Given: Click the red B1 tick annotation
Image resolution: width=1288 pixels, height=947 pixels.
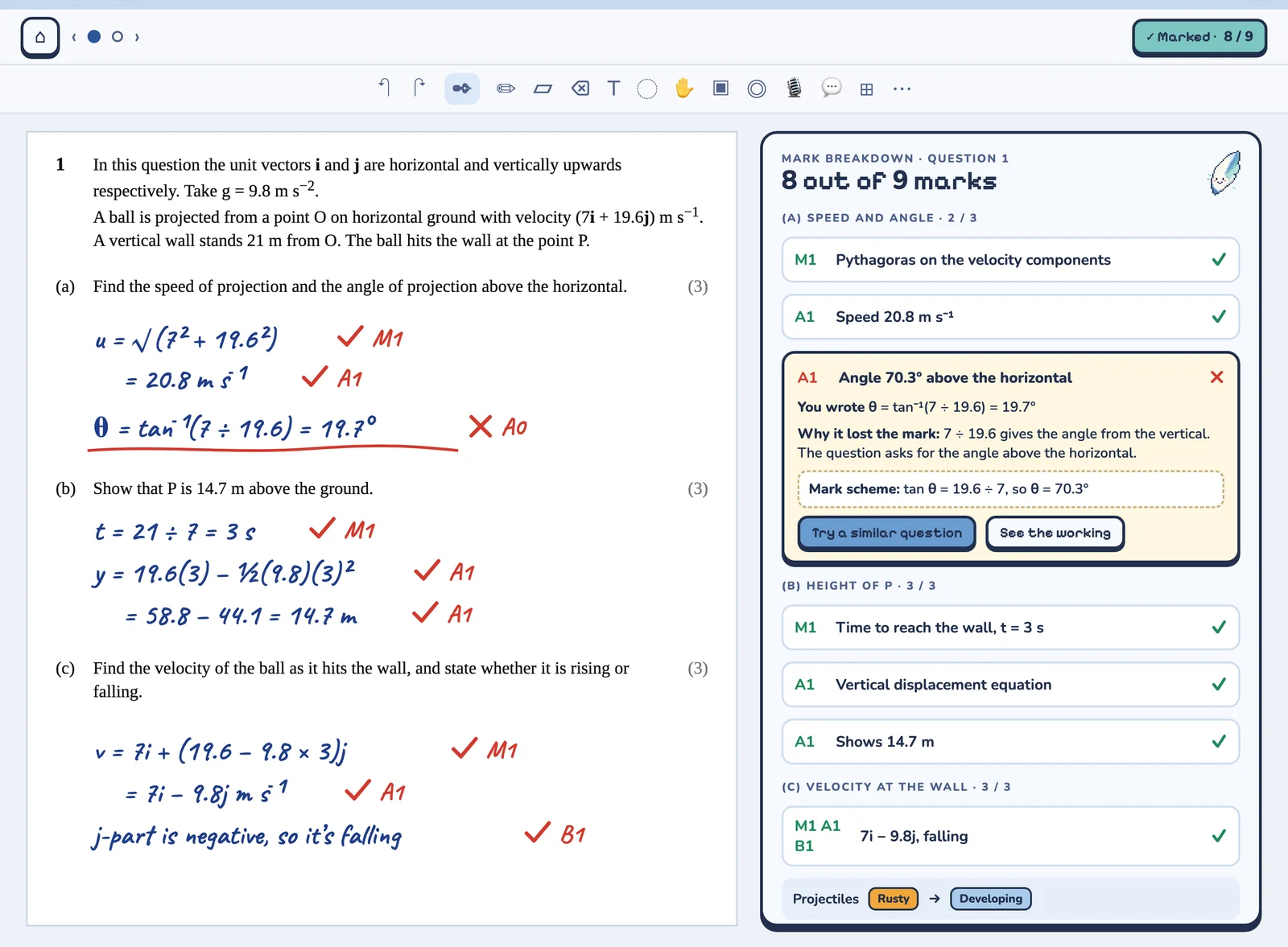Looking at the screenshot, I should tap(555, 834).
